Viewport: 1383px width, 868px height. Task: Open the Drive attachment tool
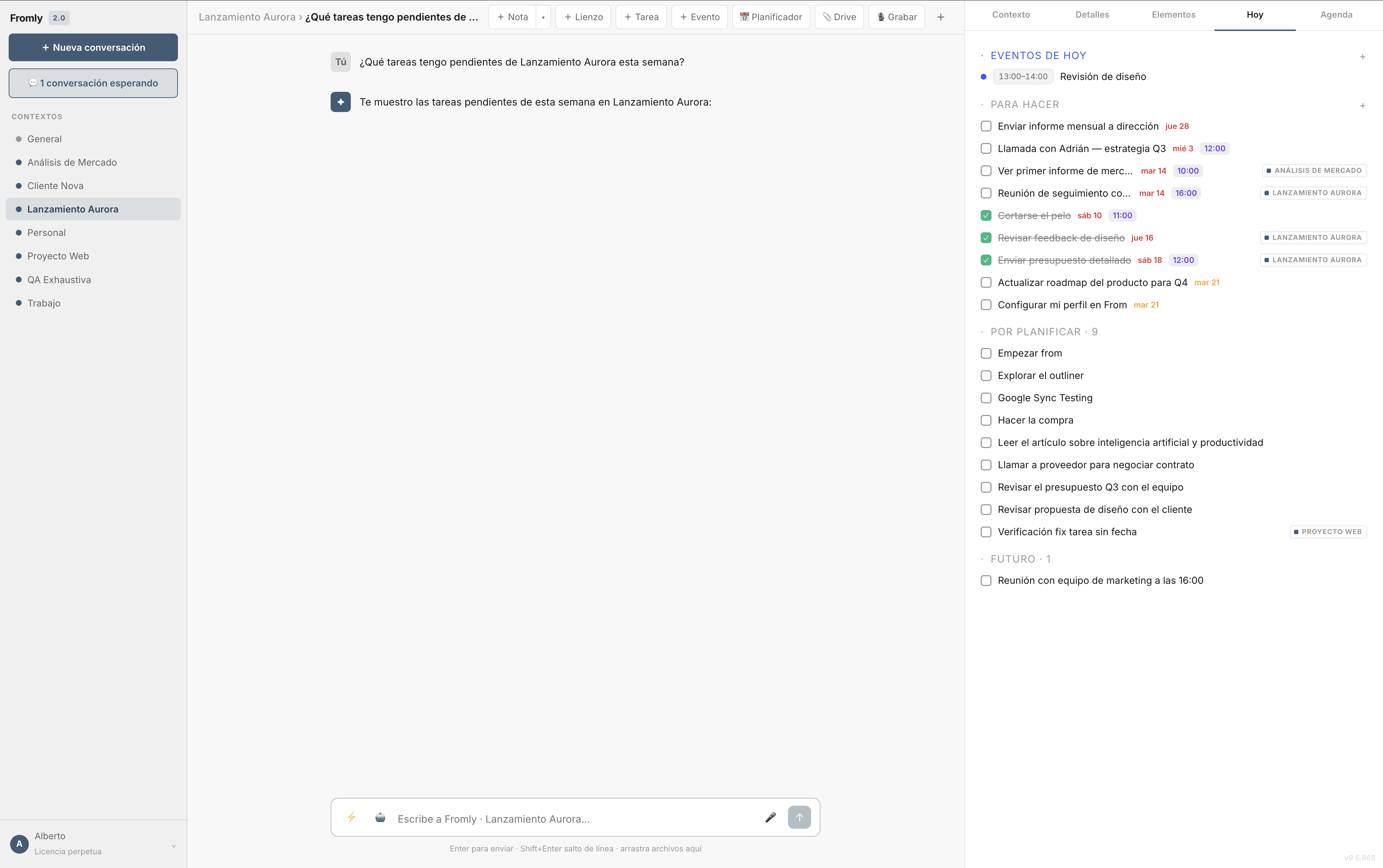(839, 17)
